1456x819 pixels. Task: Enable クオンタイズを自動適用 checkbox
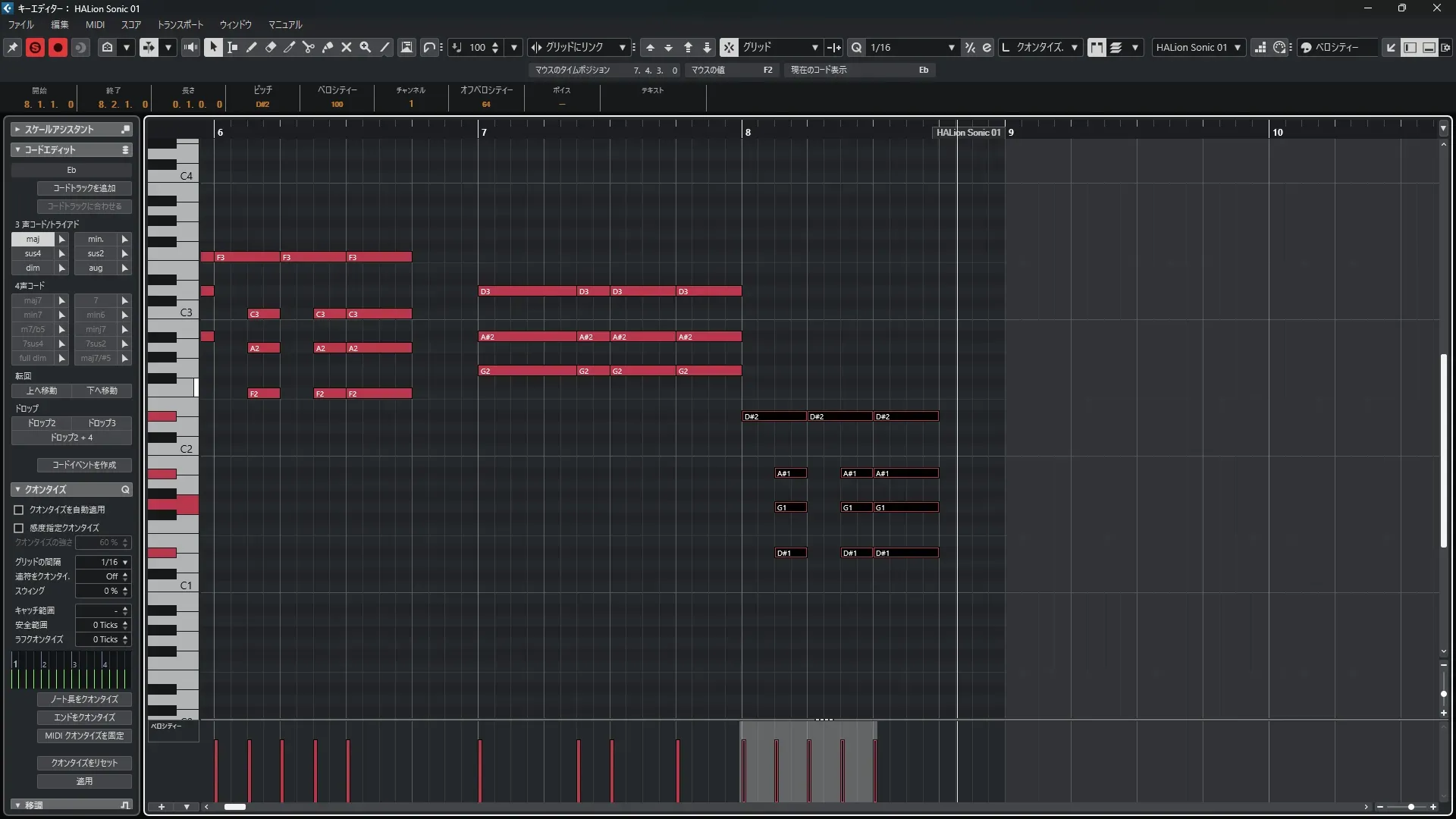pos(19,510)
